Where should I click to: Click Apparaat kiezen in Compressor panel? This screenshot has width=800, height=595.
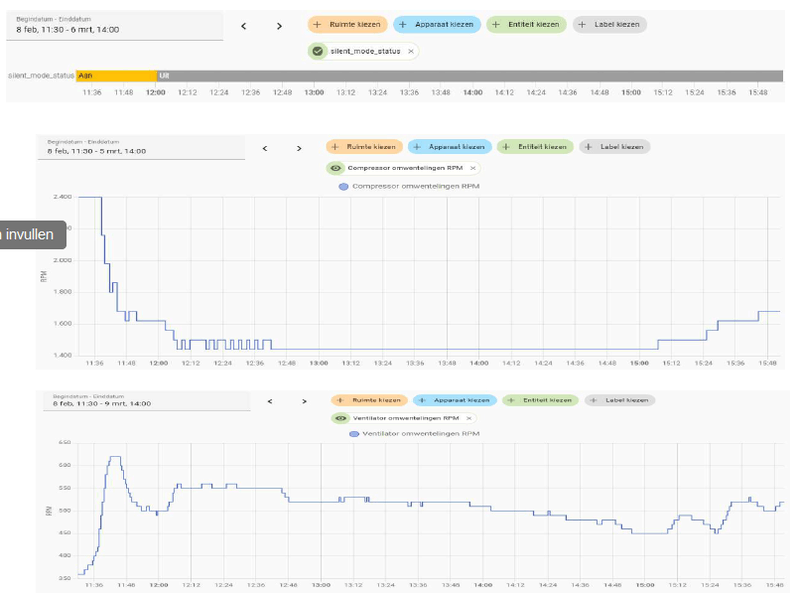coord(449,147)
